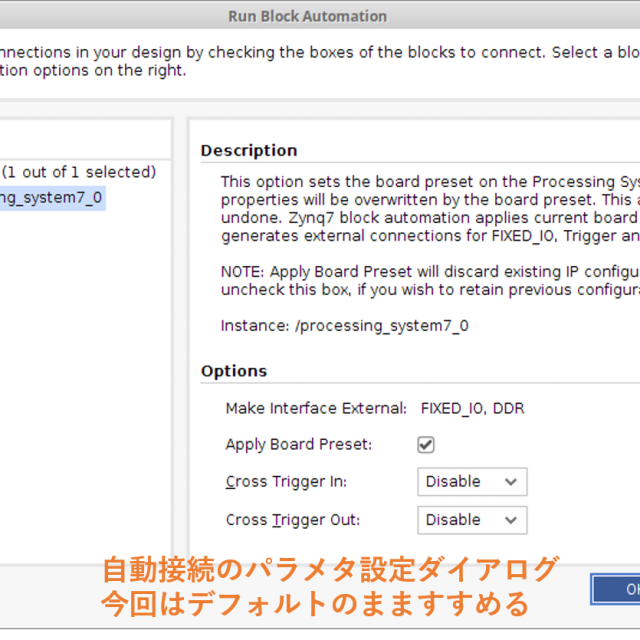Click the orange caption '今回はデフォルトのまますすめる'
This screenshot has height=640, width=640.
314,604
